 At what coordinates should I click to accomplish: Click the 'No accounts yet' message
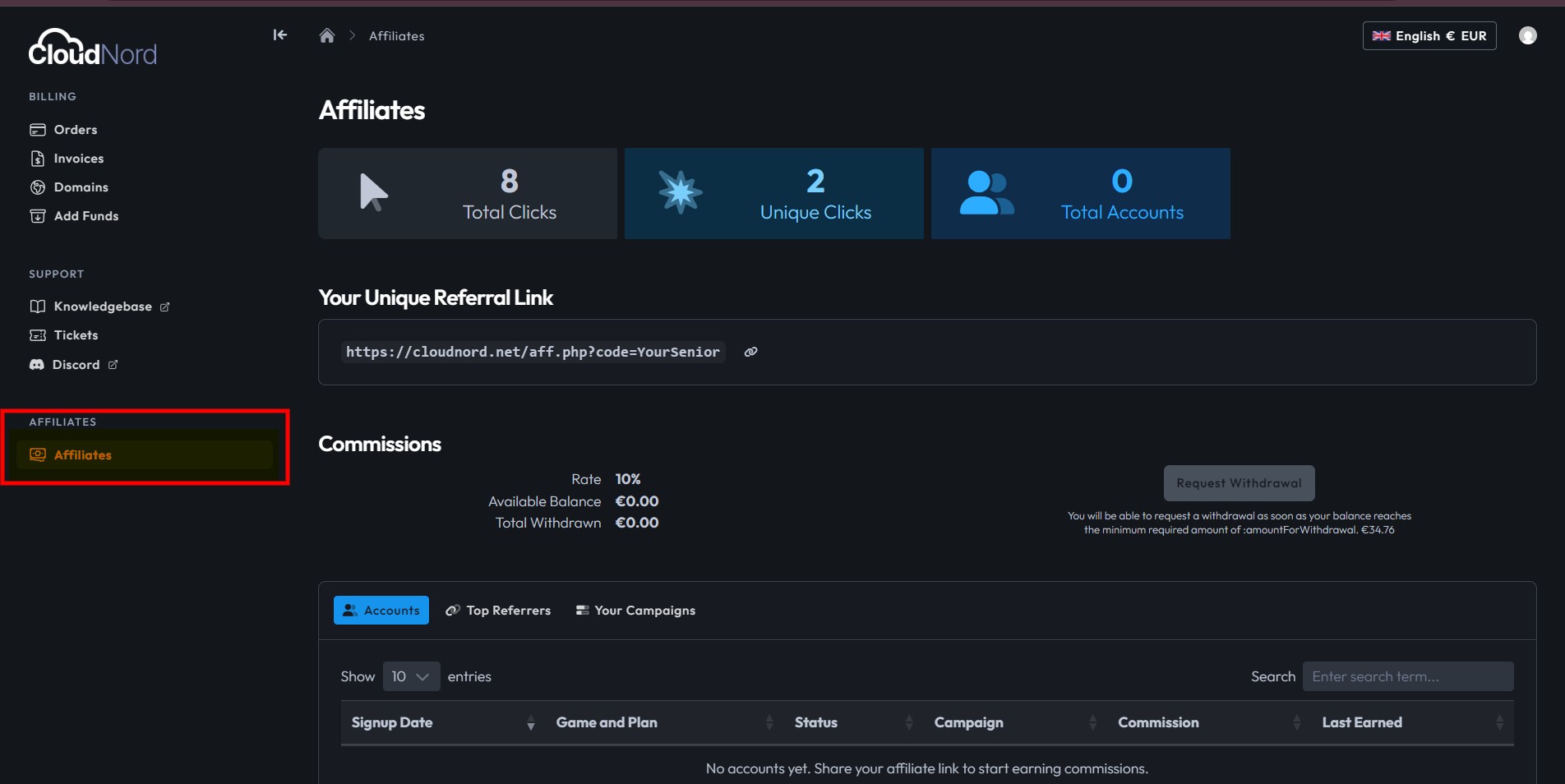tap(927, 768)
